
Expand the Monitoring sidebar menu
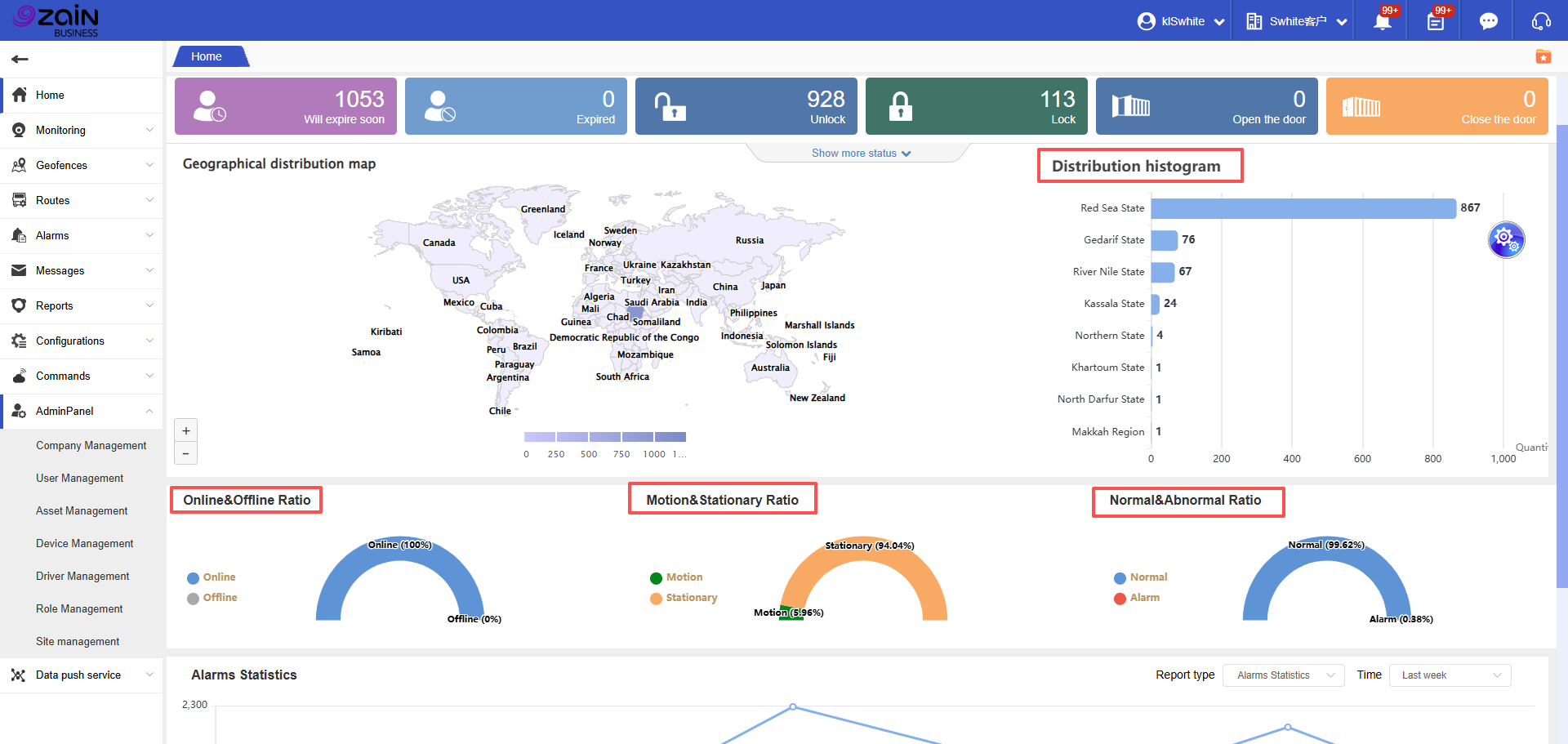pos(82,131)
